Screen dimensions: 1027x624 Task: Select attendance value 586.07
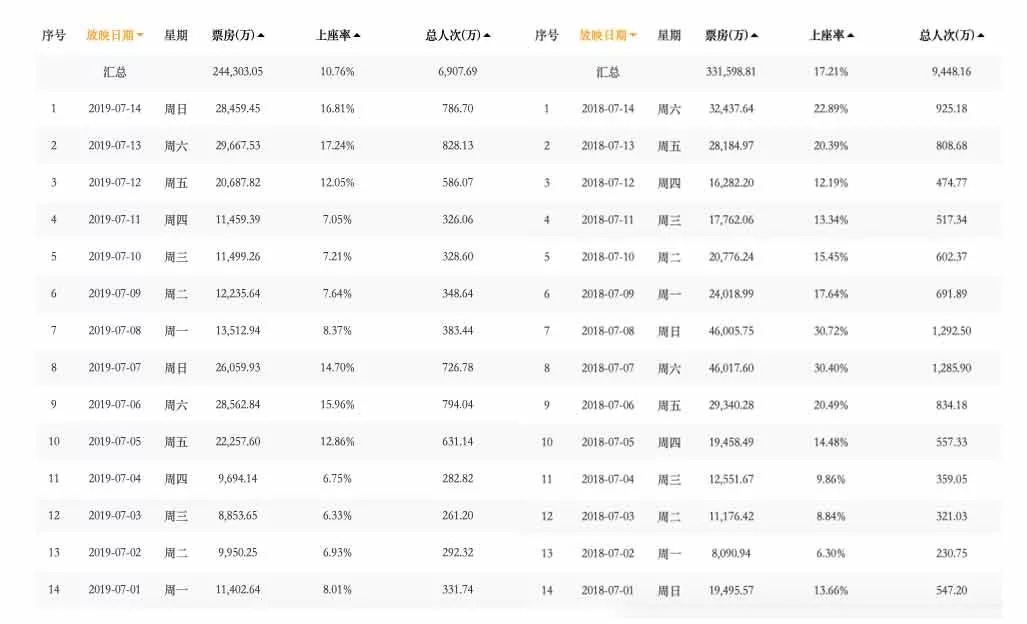(458, 182)
